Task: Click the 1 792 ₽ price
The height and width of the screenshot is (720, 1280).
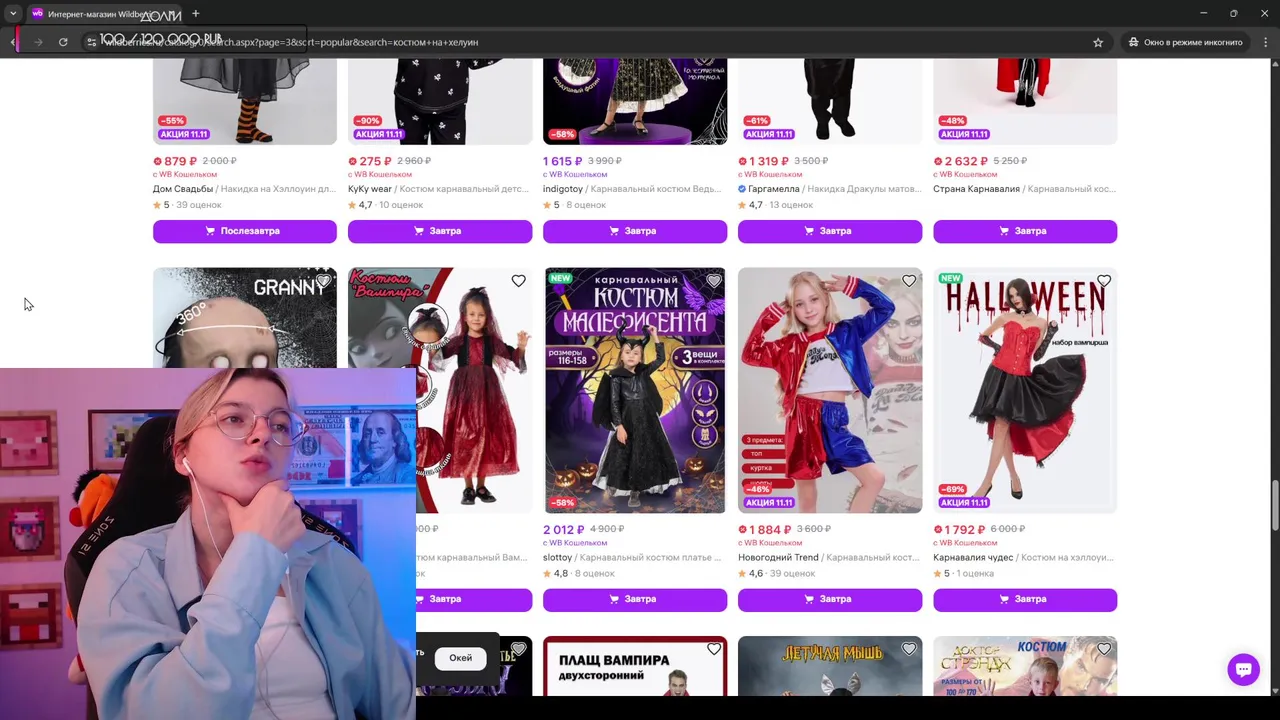Action: [x=964, y=529]
